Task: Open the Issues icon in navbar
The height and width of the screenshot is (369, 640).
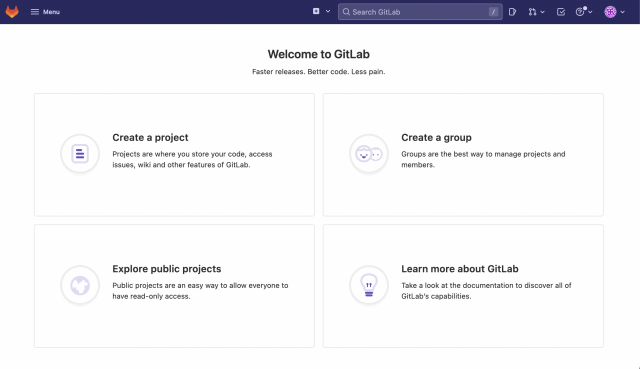Action: (x=513, y=12)
